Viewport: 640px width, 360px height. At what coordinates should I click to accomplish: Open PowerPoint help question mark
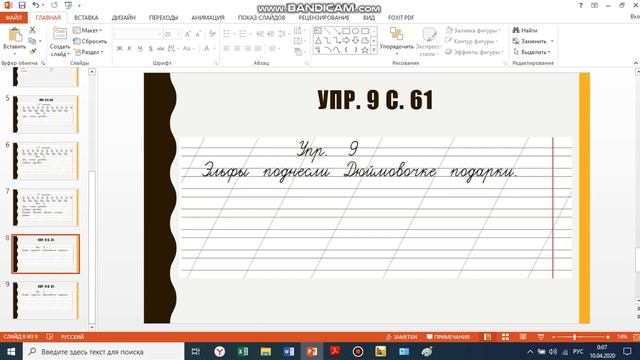coord(581,5)
